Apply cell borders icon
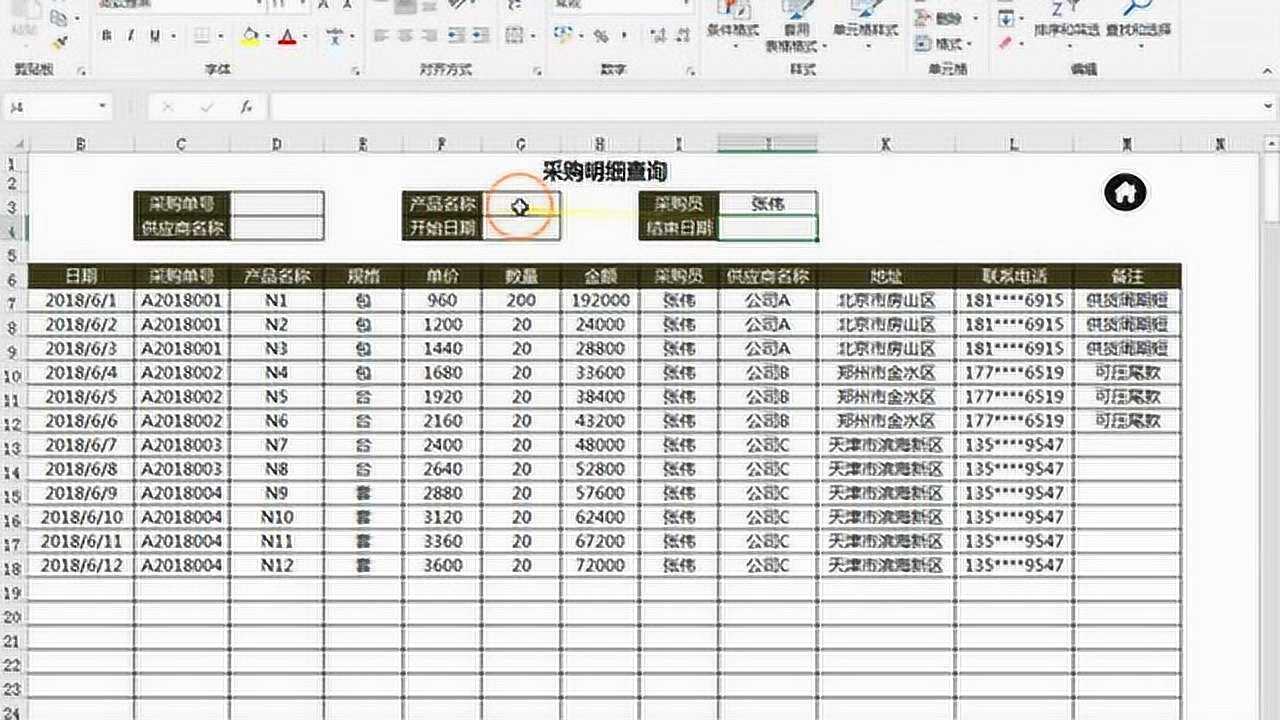 [201, 36]
